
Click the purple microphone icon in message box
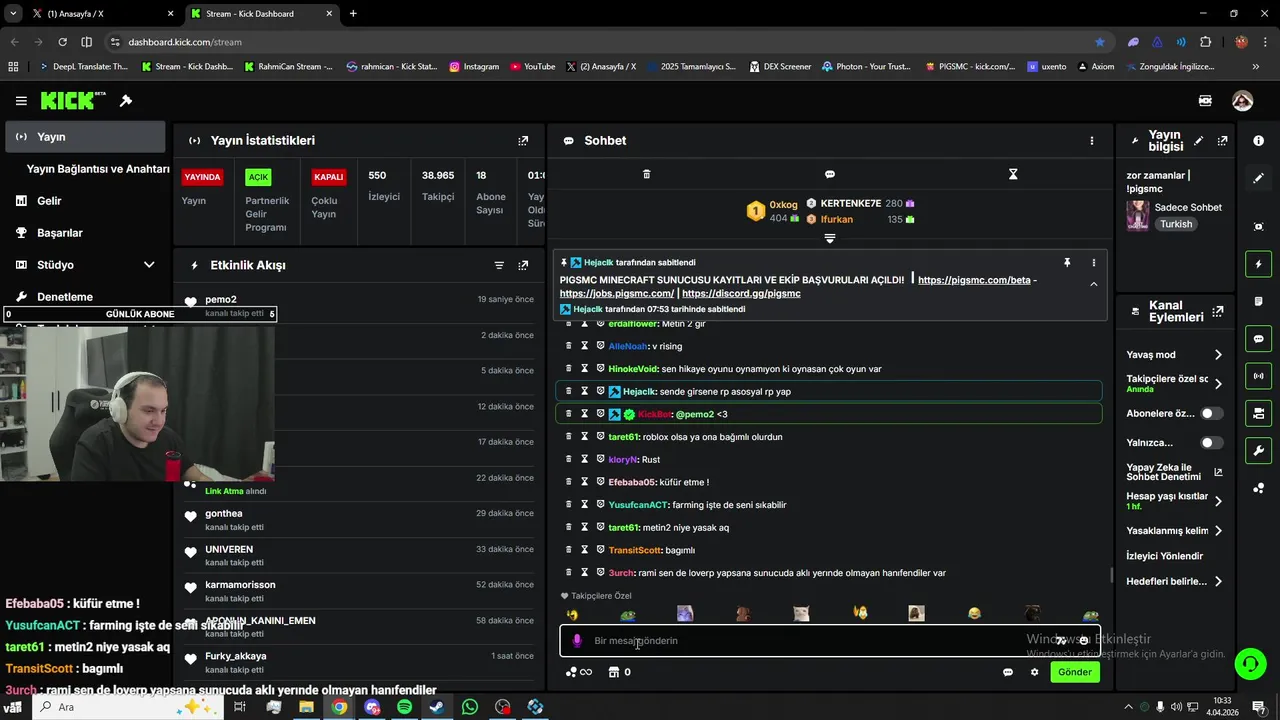tap(577, 641)
